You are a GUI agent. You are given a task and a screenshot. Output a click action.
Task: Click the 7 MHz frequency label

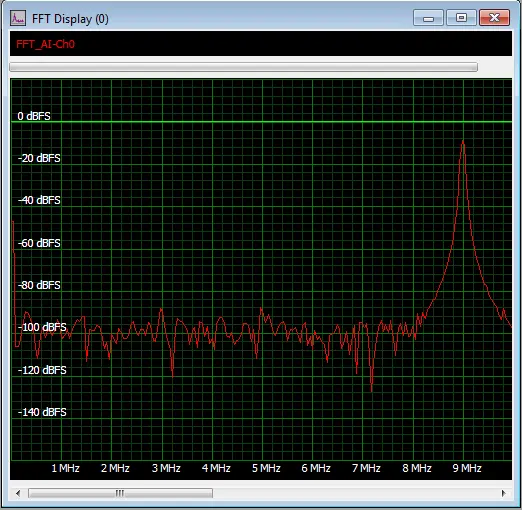point(366,468)
